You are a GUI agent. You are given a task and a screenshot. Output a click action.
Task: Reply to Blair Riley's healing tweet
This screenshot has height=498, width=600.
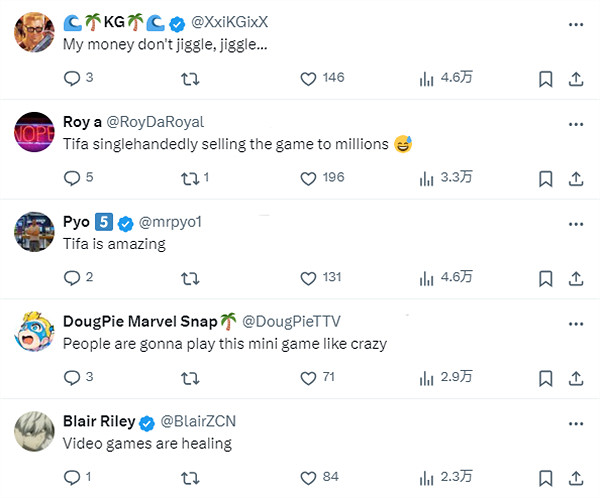71,478
